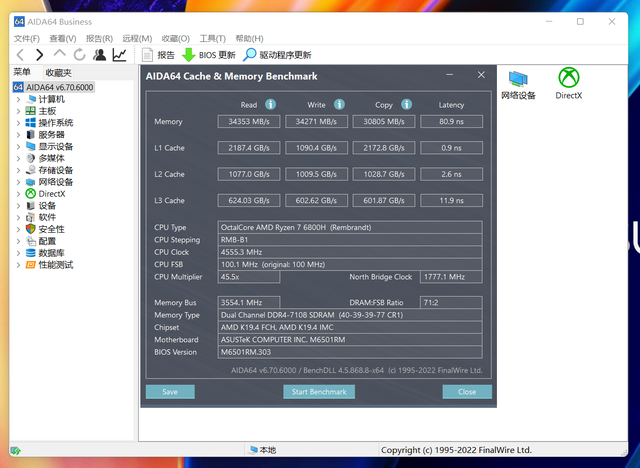Click the user profile toolbar icon
640x468 pixels.
100,55
